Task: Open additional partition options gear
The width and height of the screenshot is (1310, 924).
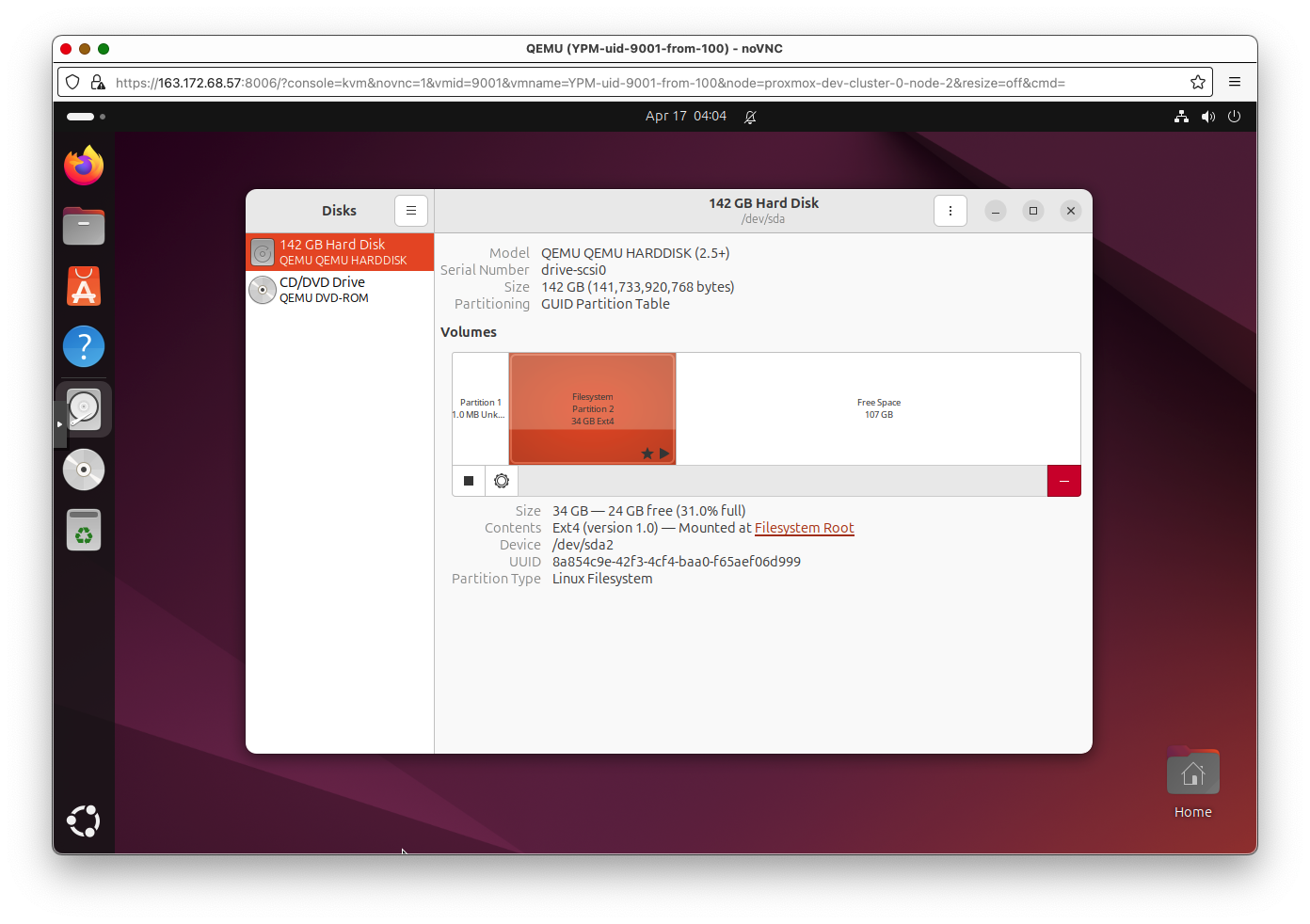Action: click(x=502, y=481)
